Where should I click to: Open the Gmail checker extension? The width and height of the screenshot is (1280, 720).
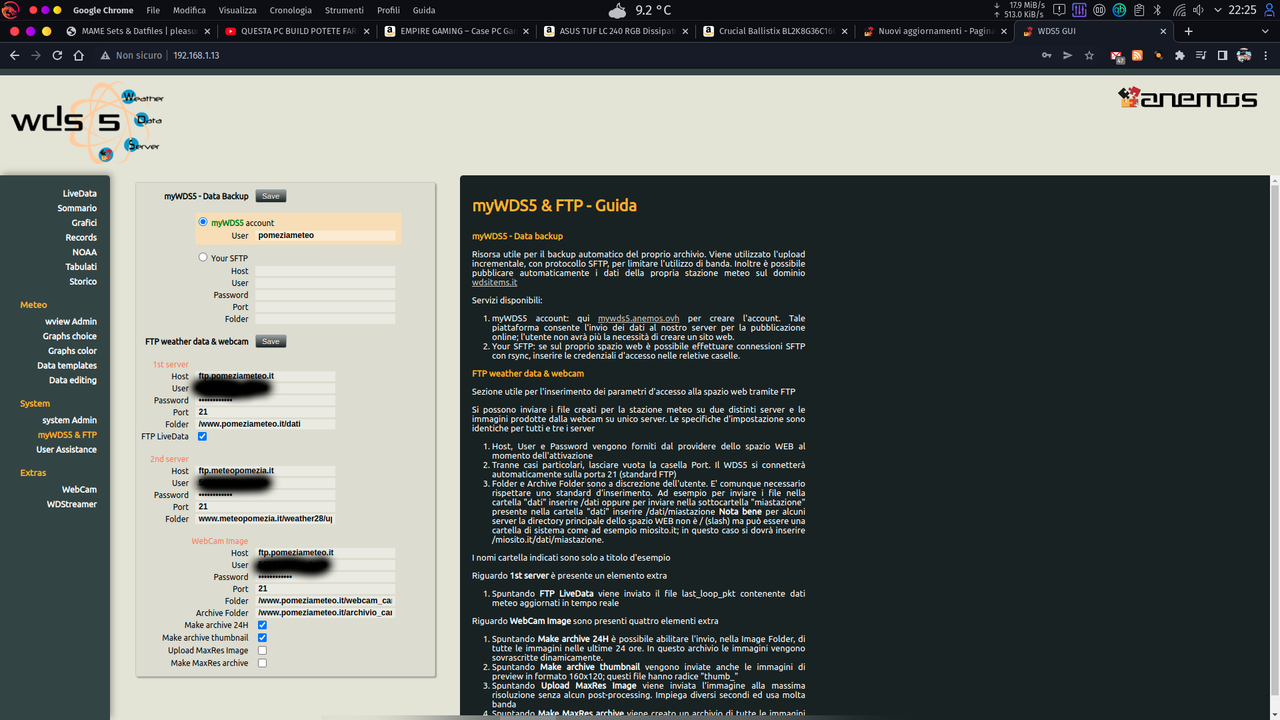[x=1116, y=56]
